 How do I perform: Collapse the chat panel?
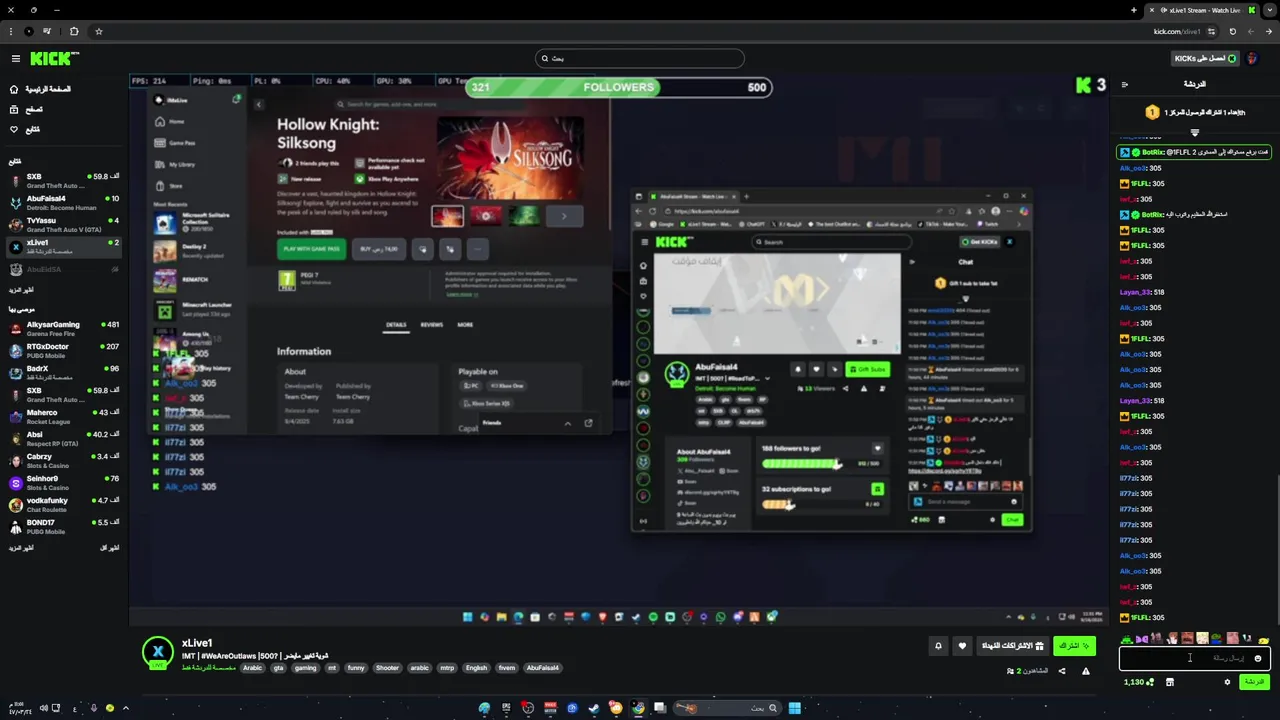pos(1125,85)
